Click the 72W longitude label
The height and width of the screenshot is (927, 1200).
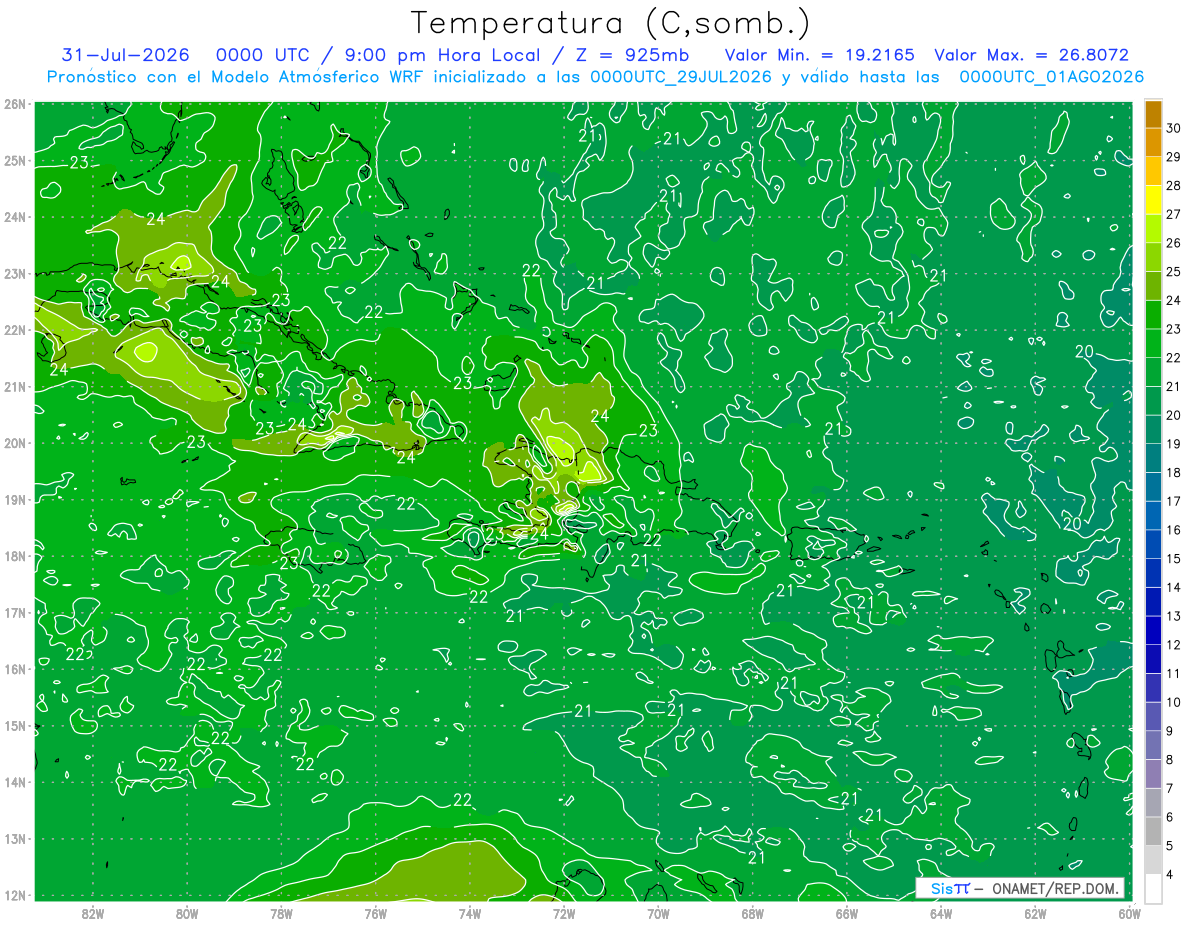(x=564, y=913)
